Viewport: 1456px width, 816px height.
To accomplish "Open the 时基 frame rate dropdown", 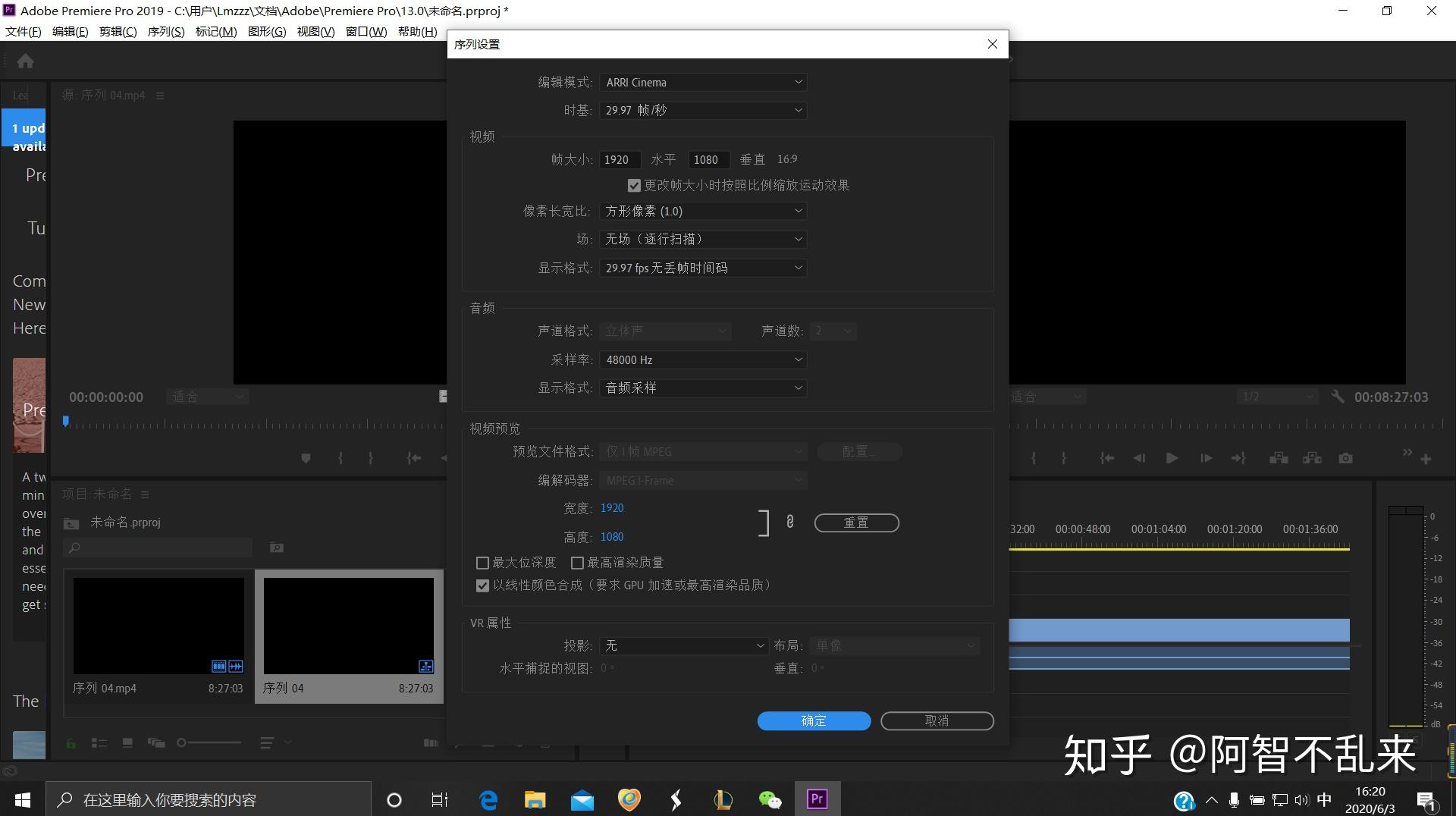I will pyautogui.click(x=702, y=110).
